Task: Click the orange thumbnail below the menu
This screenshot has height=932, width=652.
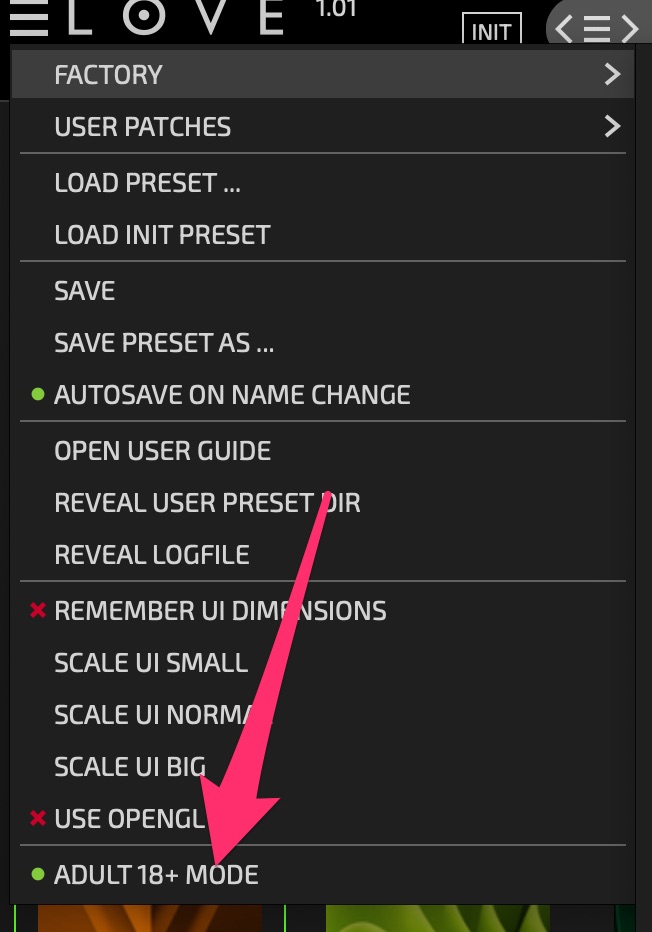Action: (x=150, y=919)
